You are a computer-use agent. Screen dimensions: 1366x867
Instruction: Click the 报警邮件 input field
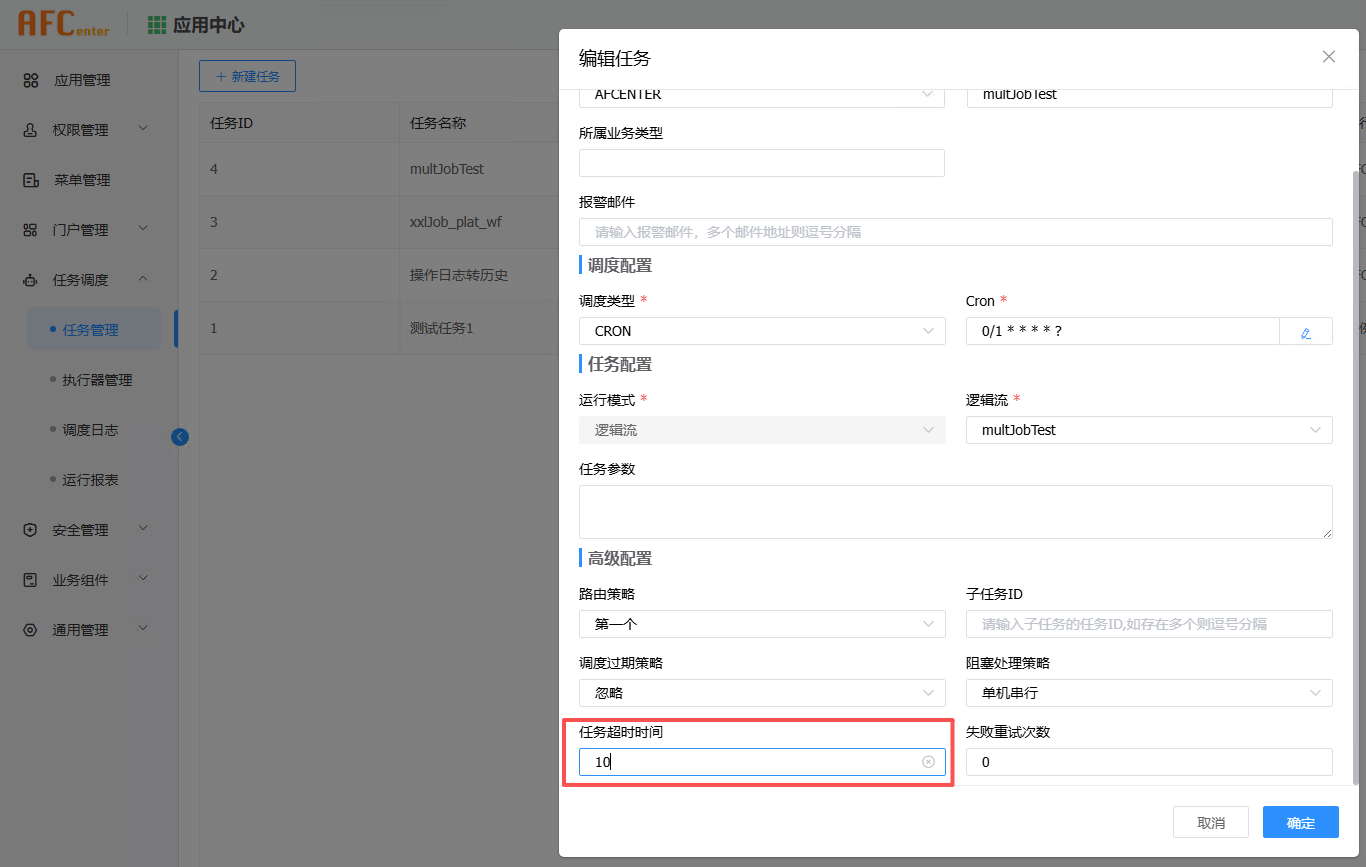(955, 232)
